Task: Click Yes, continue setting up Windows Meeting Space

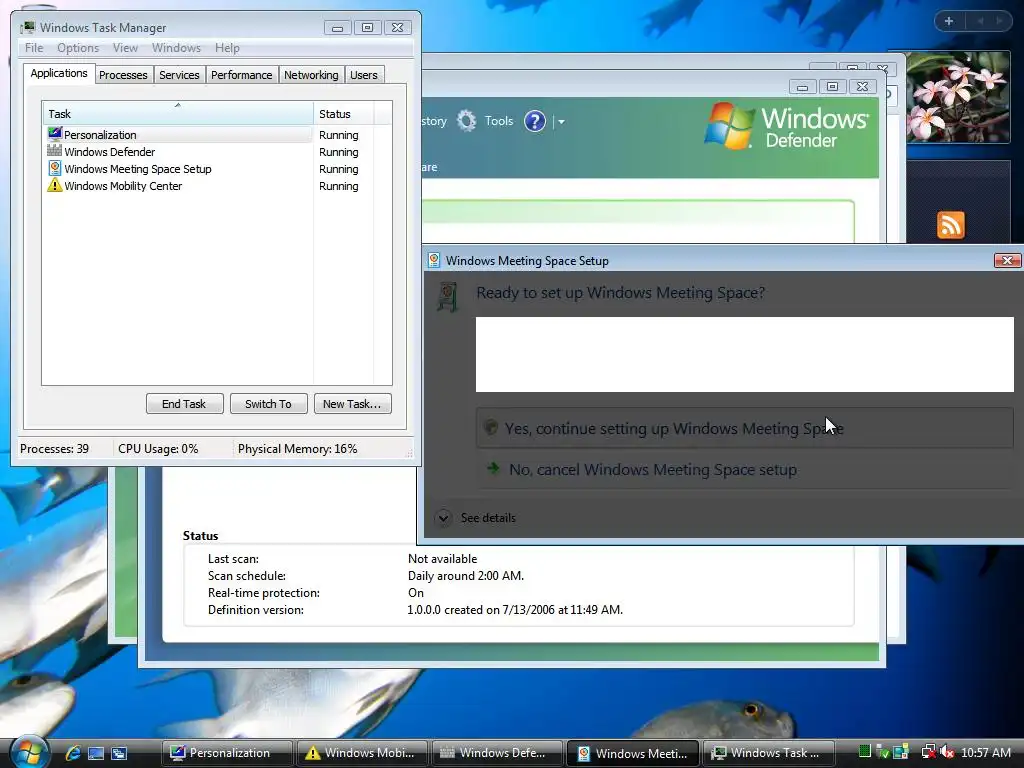Action: tap(744, 428)
